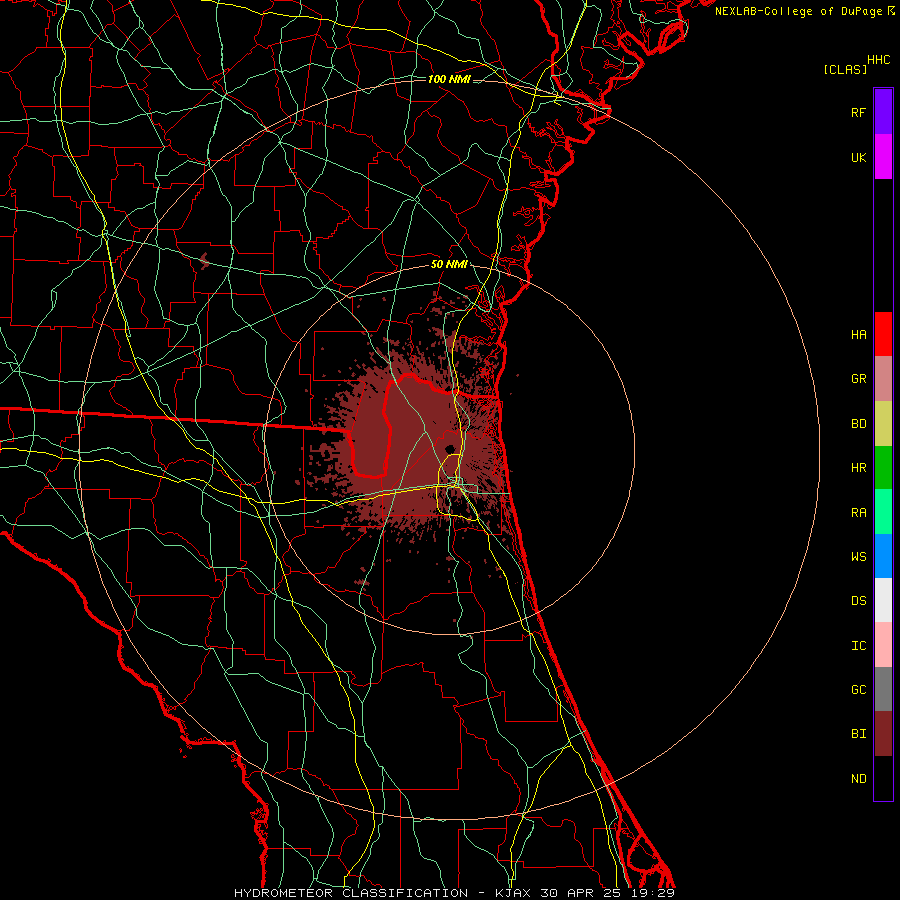Image resolution: width=900 pixels, height=900 pixels.
Task: Click the BI dark red legend swatch
Action: tap(883, 734)
